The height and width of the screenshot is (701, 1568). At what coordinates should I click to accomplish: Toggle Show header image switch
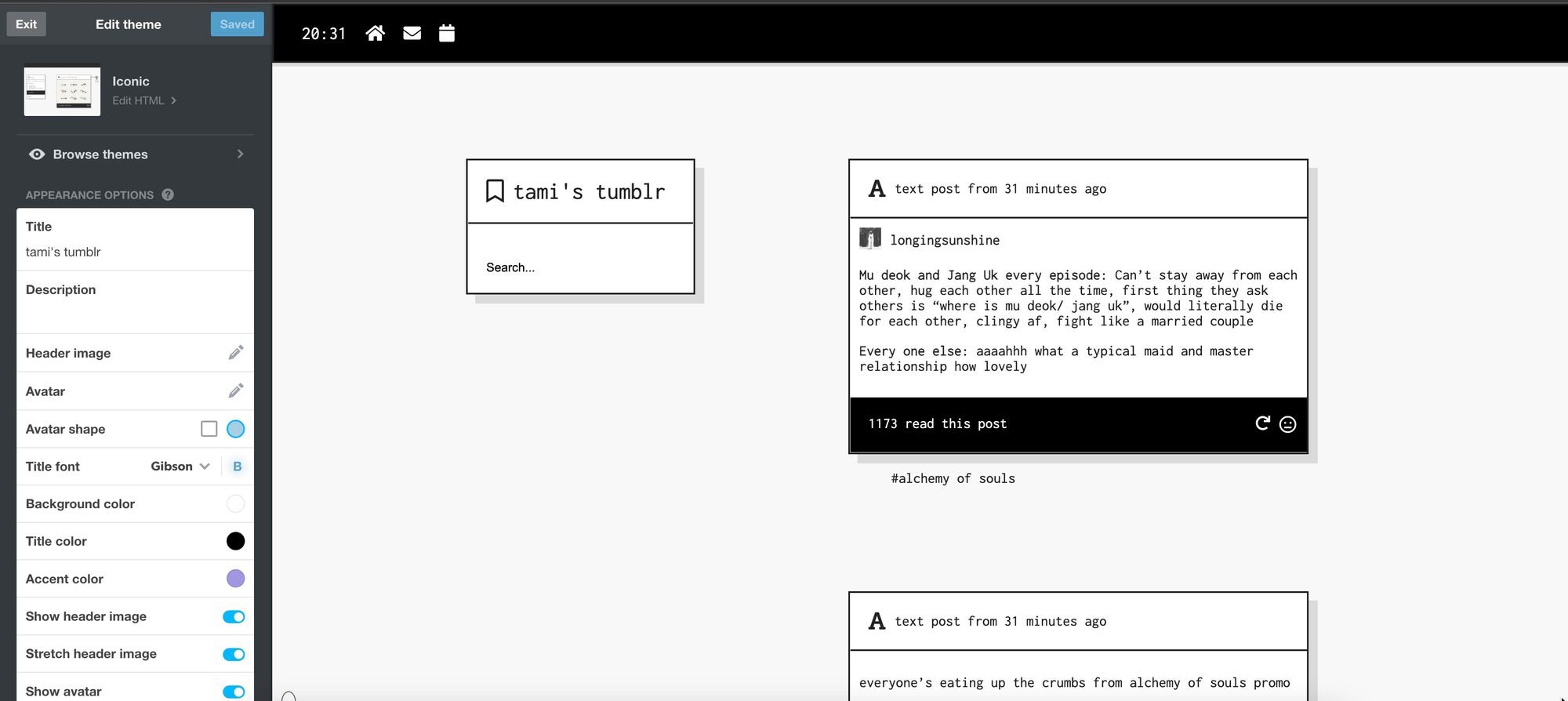tap(234, 616)
